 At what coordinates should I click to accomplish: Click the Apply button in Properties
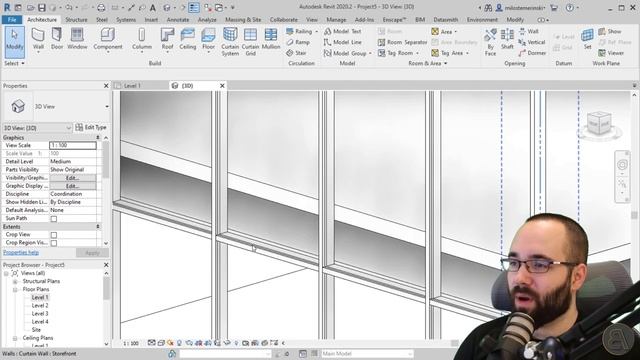click(x=92, y=253)
